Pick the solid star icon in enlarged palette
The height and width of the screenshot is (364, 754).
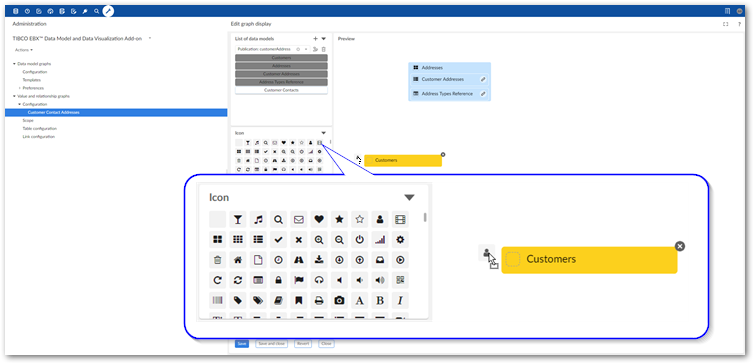point(339,219)
